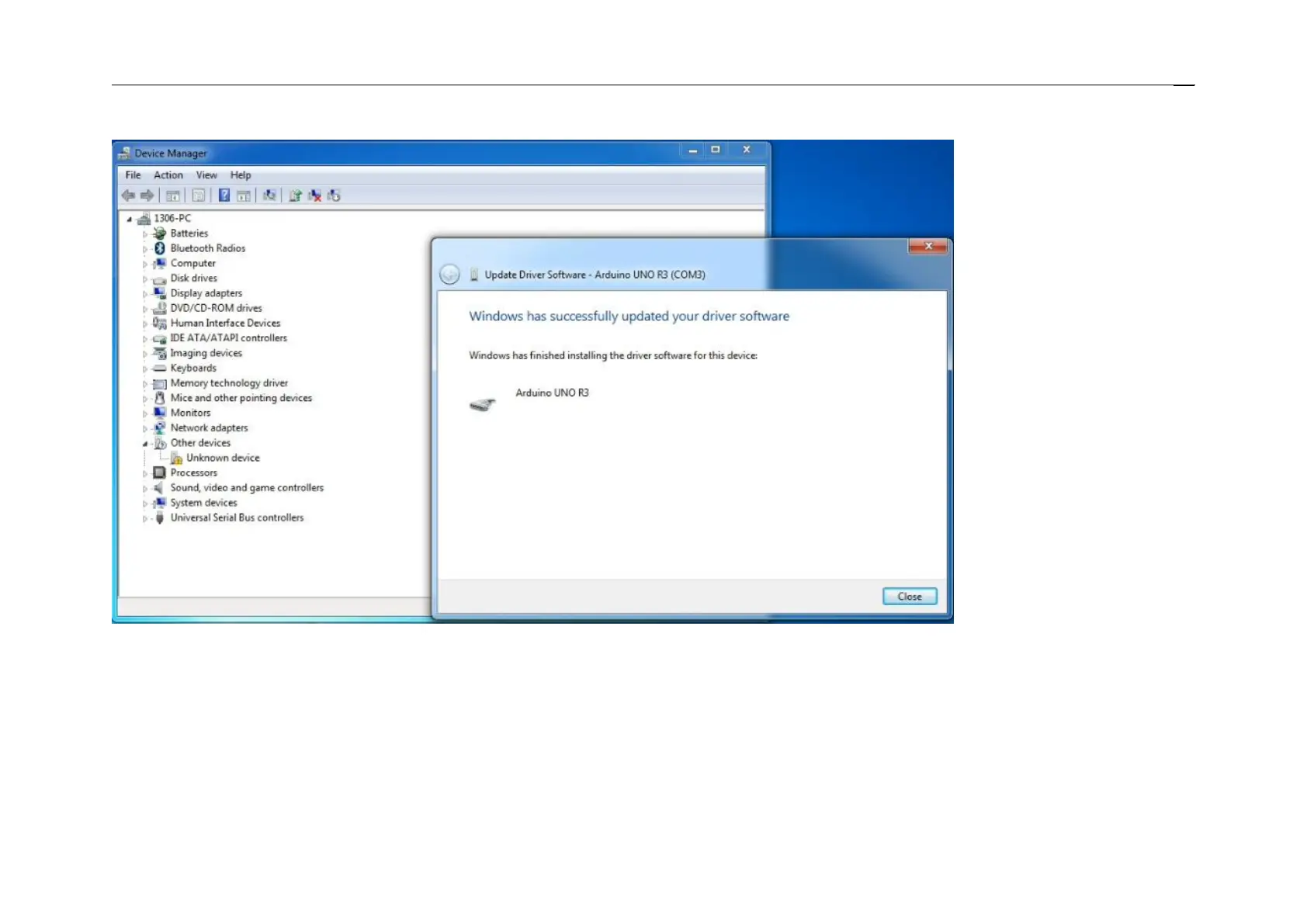Select the "Human Interface Devices" category label
The height and width of the screenshot is (924, 1307).
click(225, 324)
